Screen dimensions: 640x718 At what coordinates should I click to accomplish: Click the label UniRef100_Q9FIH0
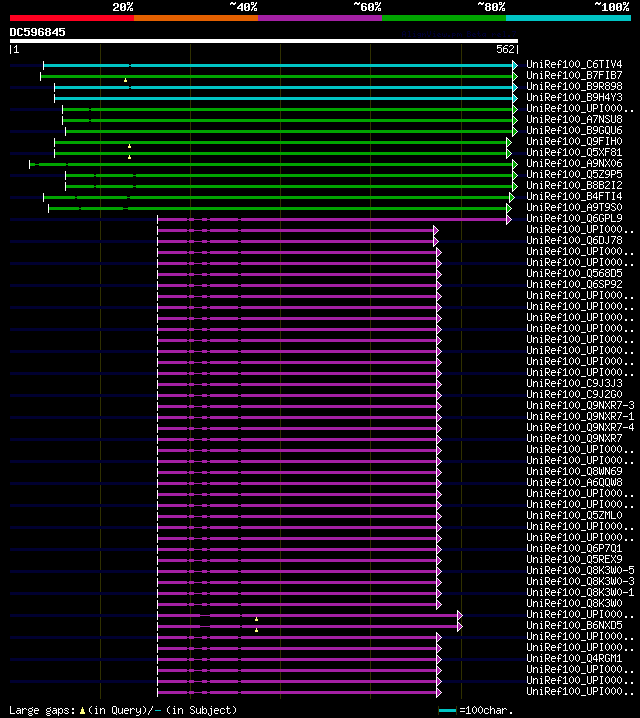click(574, 141)
